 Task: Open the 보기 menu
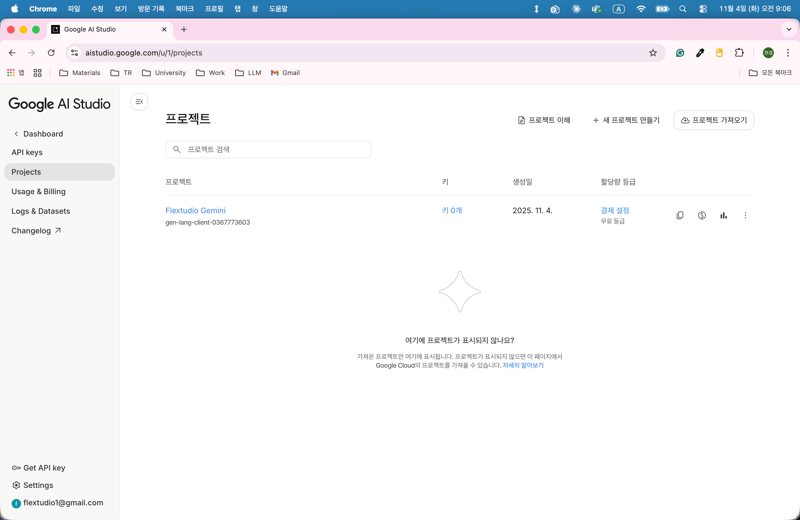(x=120, y=9)
